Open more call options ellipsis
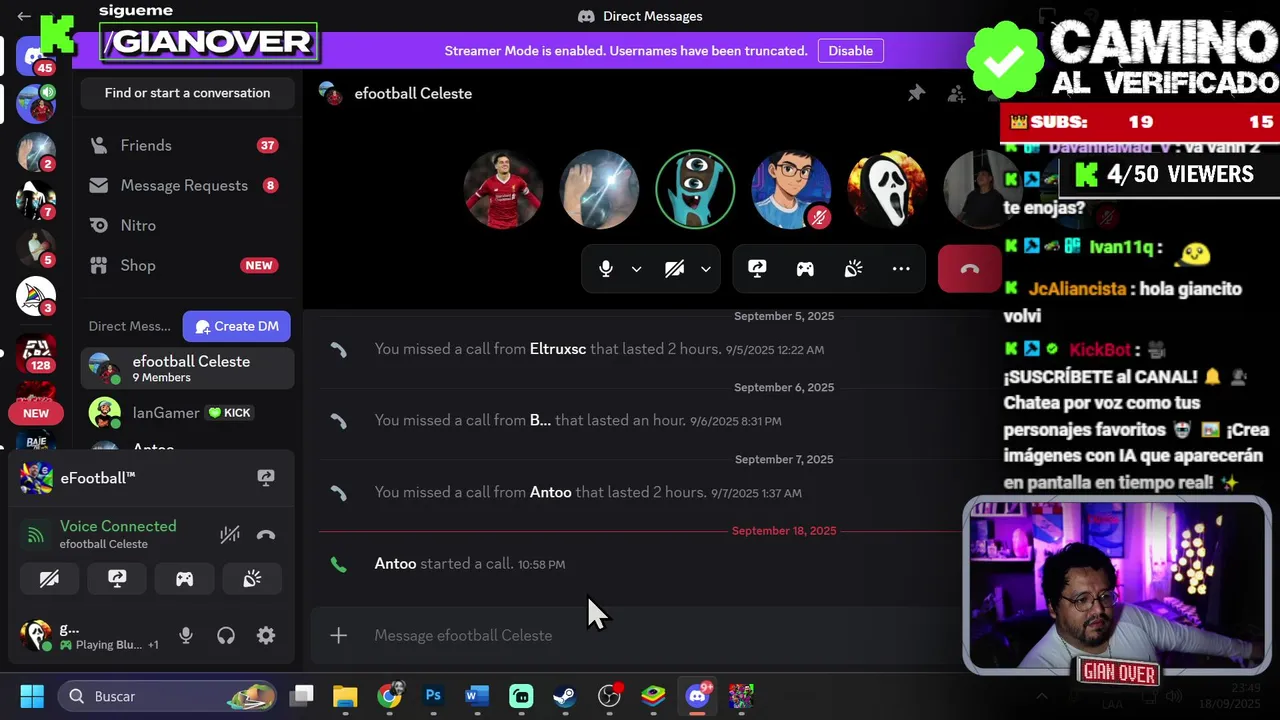The height and width of the screenshot is (720, 1280). coord(901,269)
